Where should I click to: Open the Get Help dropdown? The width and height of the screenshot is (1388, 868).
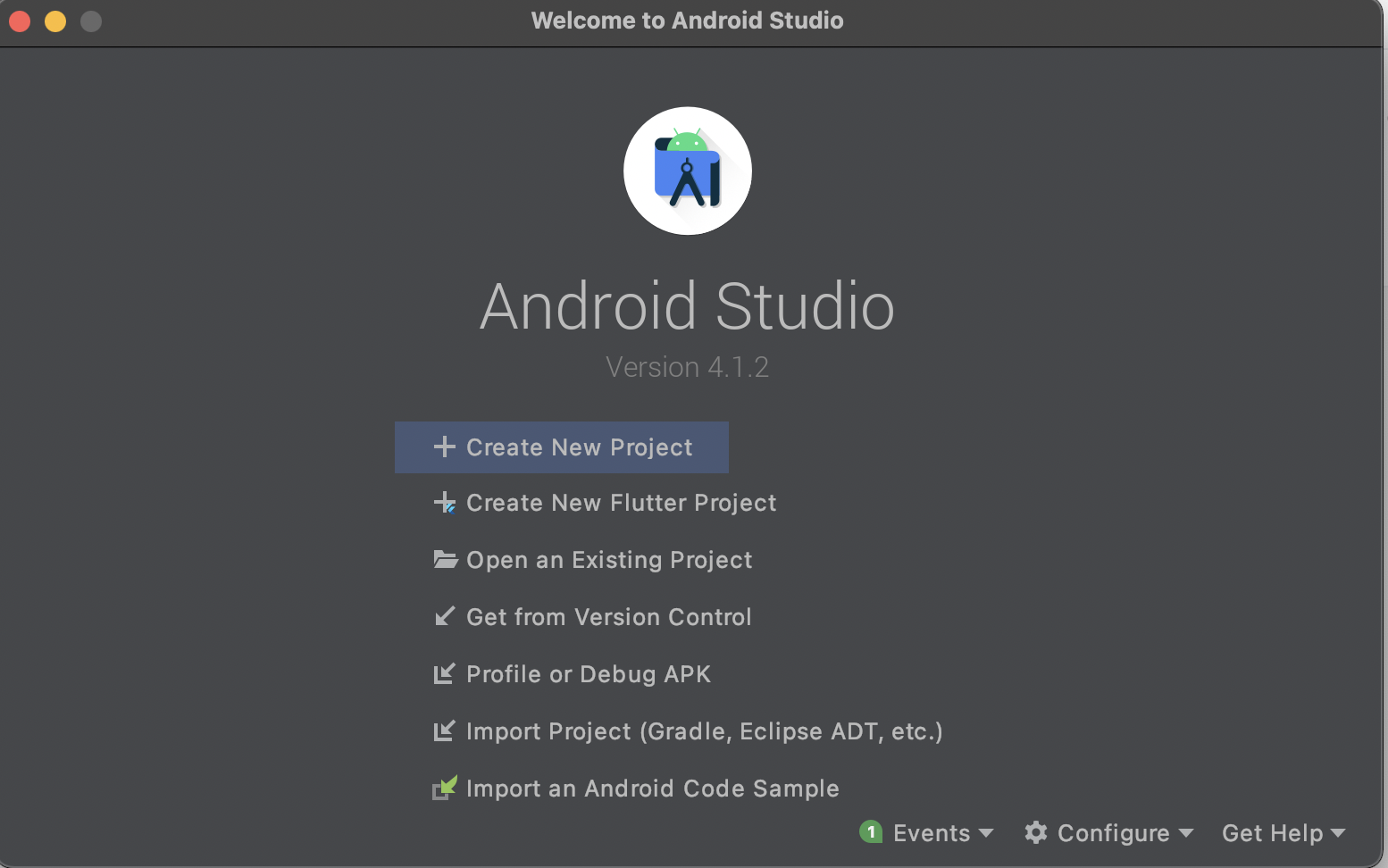click(x=1283, y=833)
